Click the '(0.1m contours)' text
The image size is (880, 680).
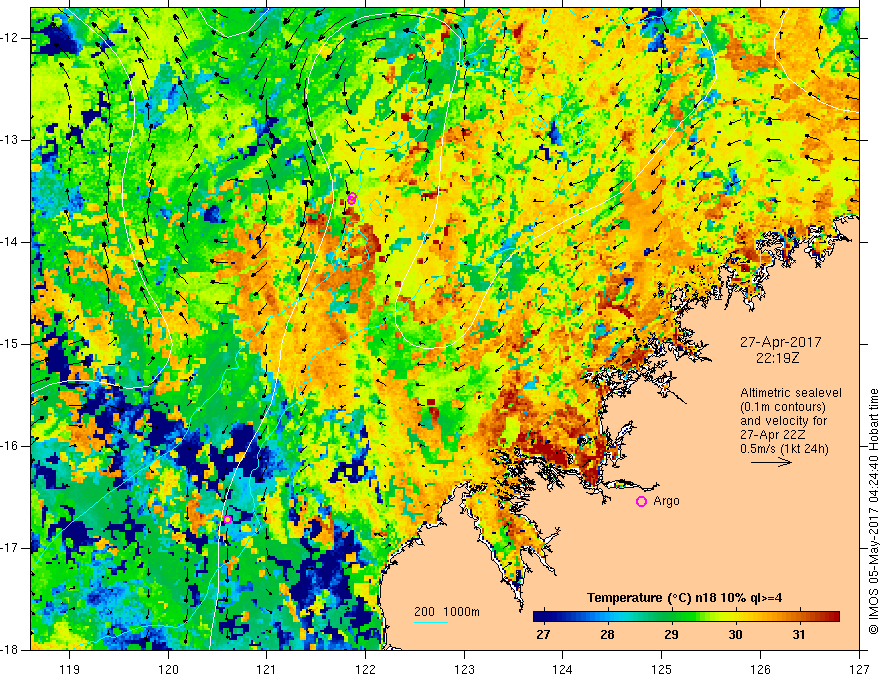pos(783,407)
